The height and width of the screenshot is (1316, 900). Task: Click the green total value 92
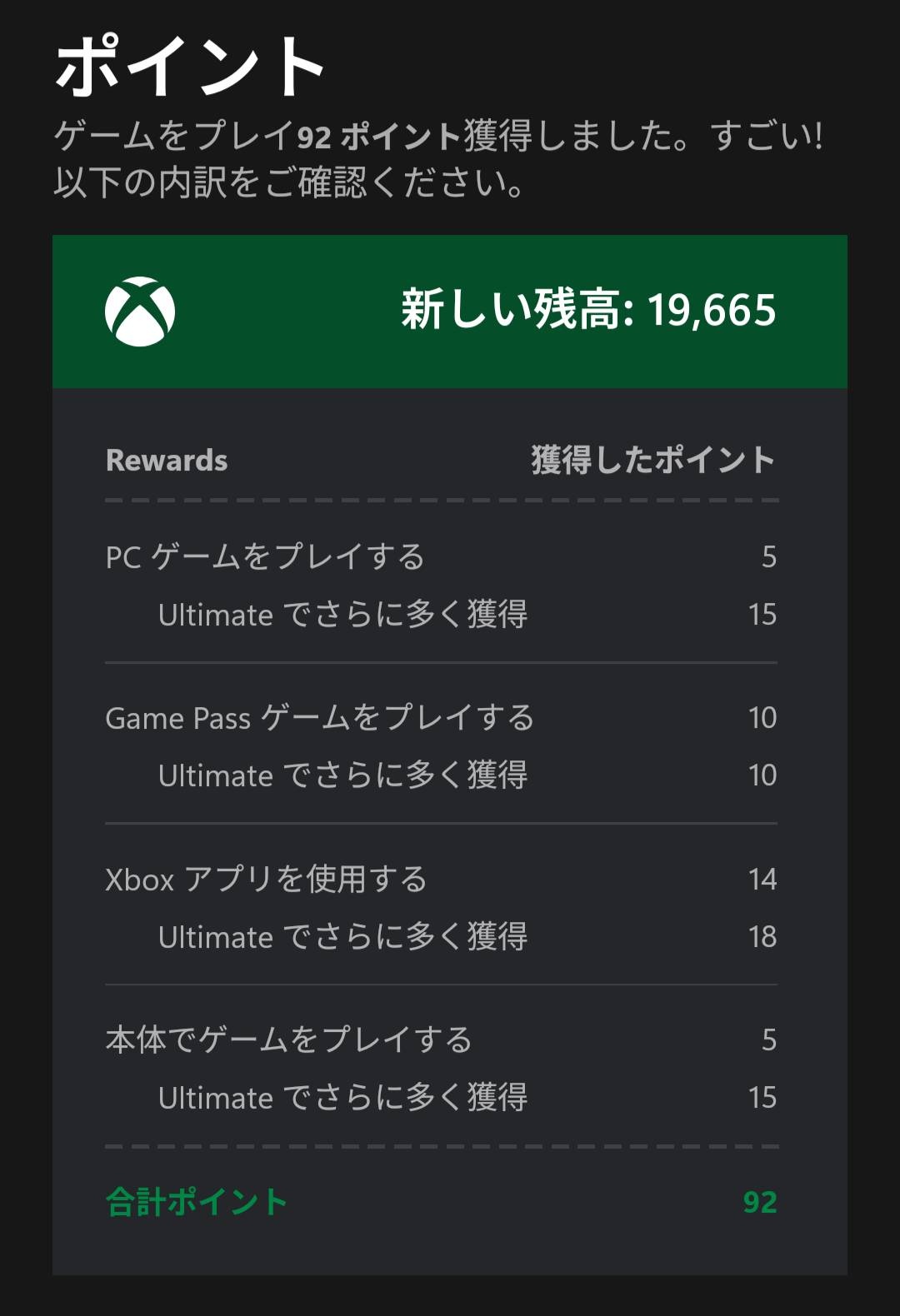click(759, 1202)
